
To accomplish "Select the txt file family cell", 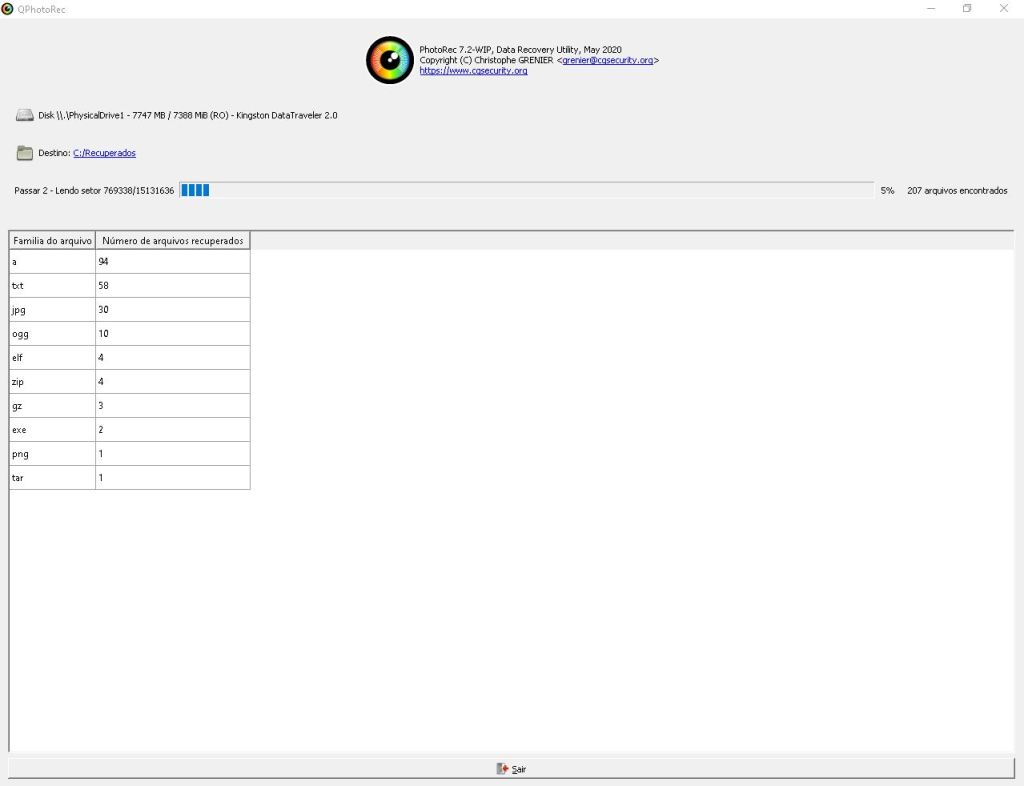I will (x=52, y=286).
